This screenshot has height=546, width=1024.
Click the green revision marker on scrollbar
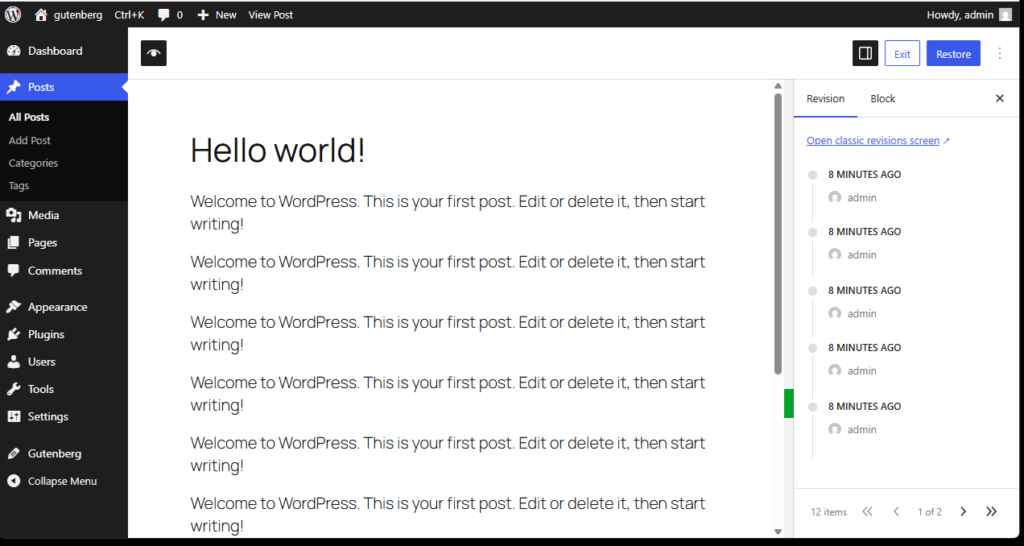tap(788, 403)
